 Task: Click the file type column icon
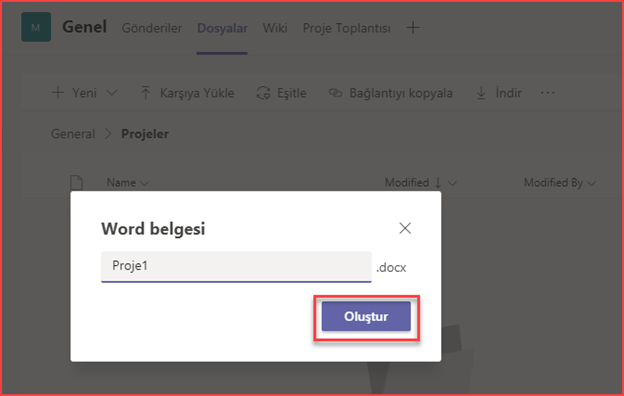click(x=76, y=183)
